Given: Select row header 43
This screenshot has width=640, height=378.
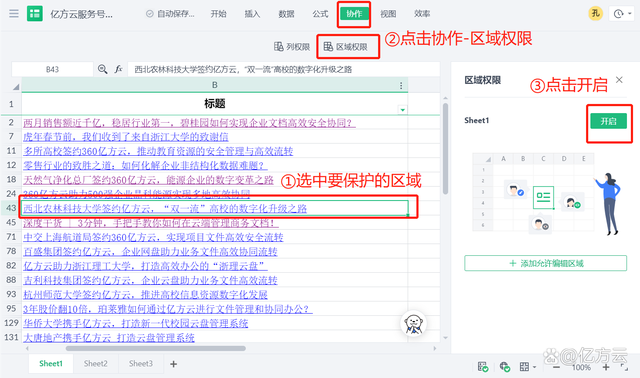Looking at the screenshot, I should (x=11, y=208).
